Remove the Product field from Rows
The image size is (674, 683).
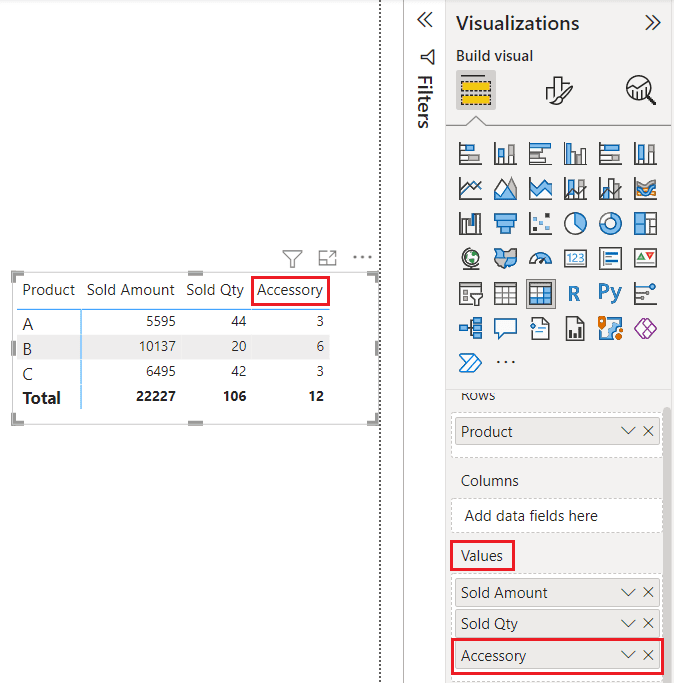[x=648, y=431]
